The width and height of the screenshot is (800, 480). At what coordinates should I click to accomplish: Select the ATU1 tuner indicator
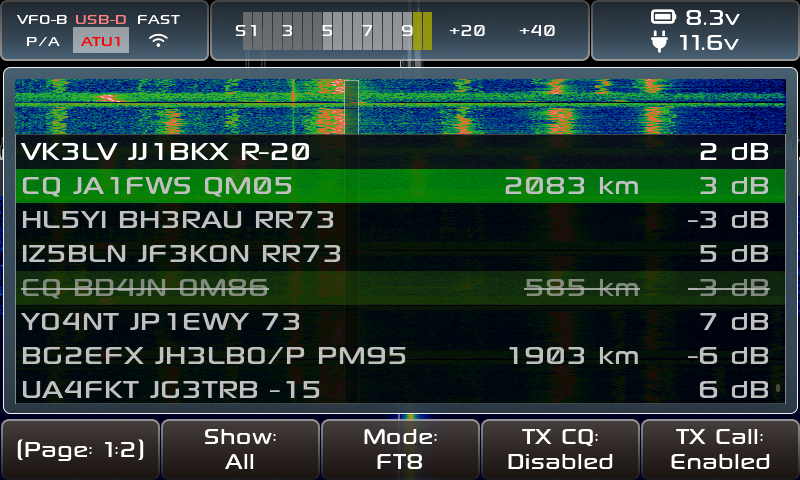click(x=100, y=41)
